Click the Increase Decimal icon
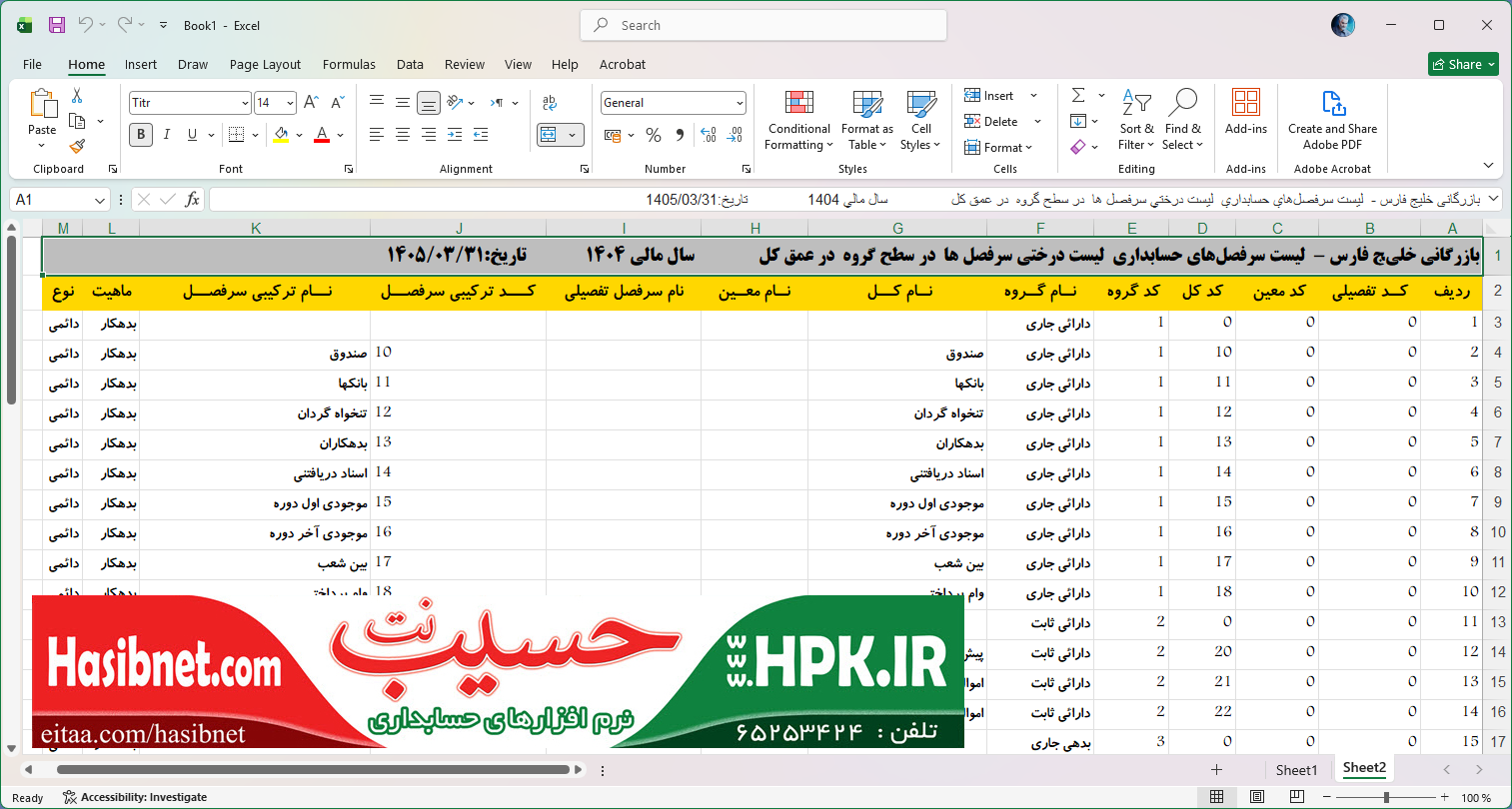The width and height of the screenshot is (1512, 809). (709, 134)
